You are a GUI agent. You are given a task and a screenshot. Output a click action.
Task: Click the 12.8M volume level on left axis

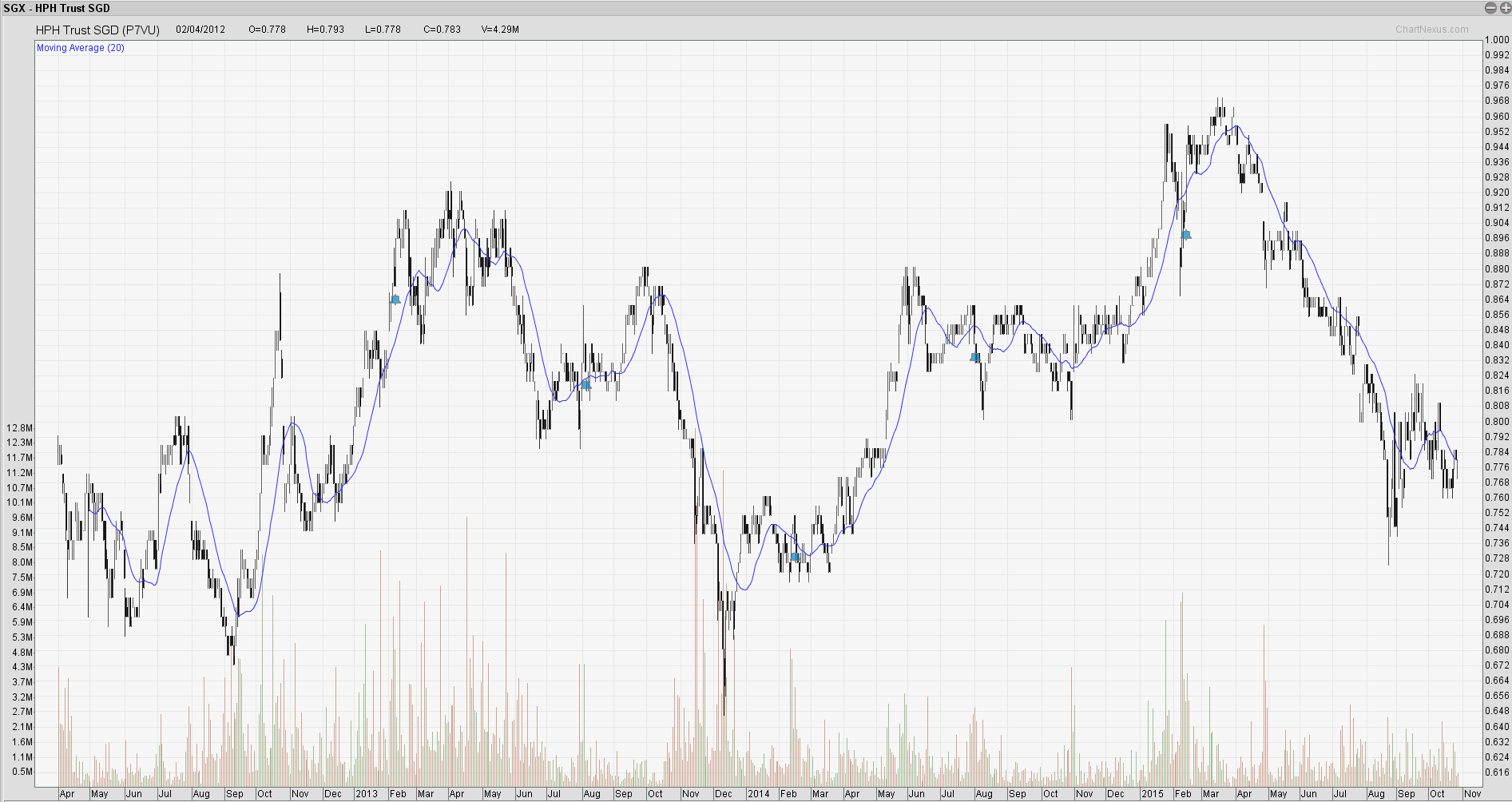tap(19, 428)
